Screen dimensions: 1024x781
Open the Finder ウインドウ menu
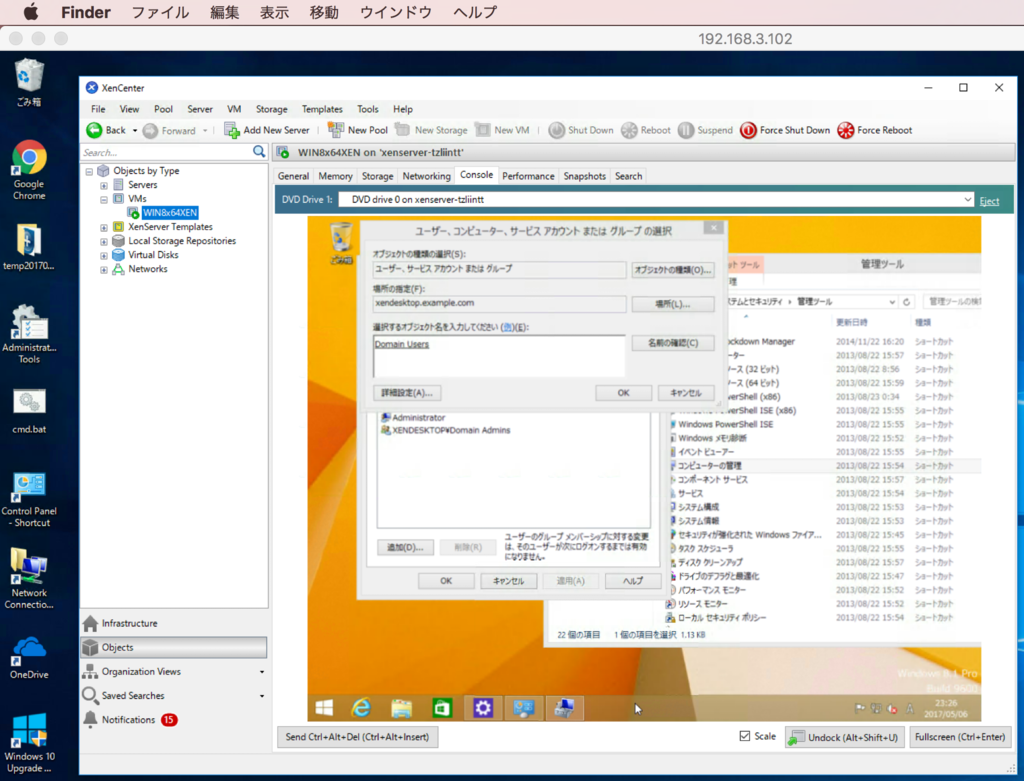(x=396, y=12)
